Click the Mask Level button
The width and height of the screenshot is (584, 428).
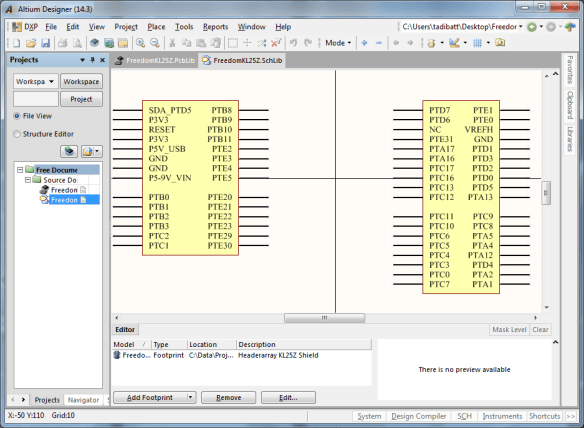pyautogui.click(x=509, y=329)
